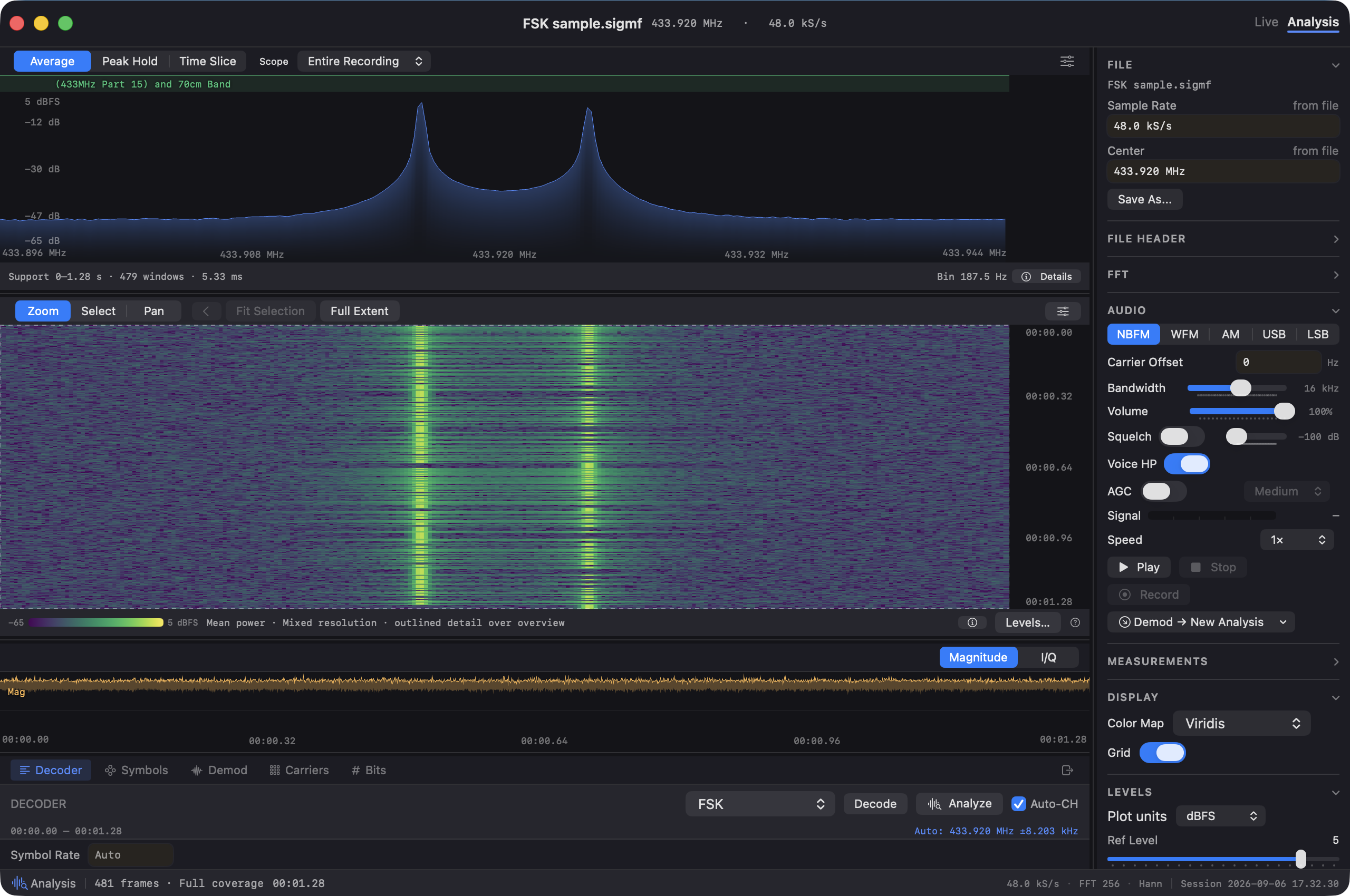This screenshot has height=896, width=1350.
Task: Uncheck the Auto-CH checkbox
Action: point(1018,803)
